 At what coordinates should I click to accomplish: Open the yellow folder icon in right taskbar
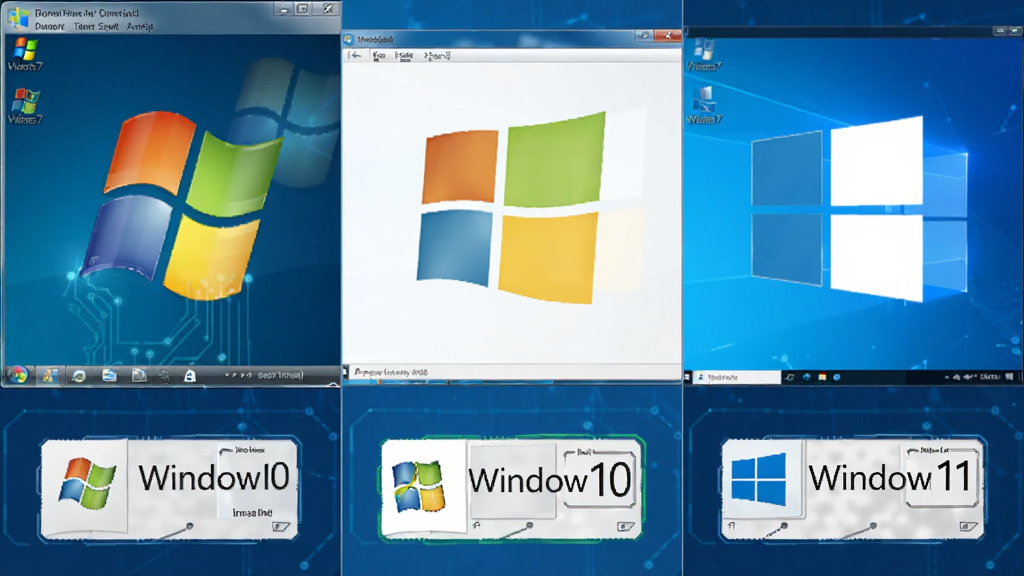pyautogui.click(x=822, y=377)
